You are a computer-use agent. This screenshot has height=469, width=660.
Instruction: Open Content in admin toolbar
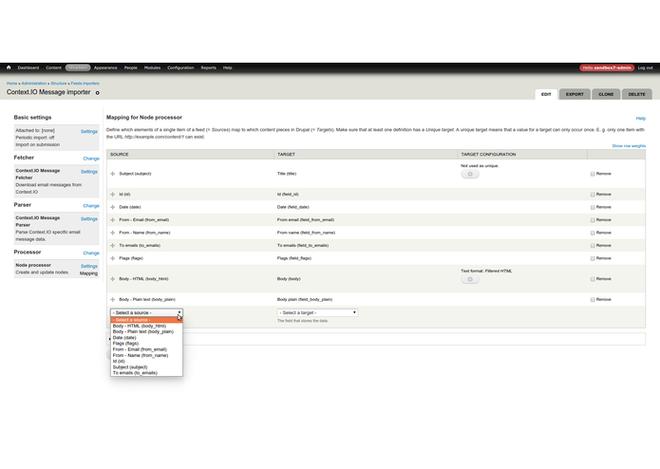pyautogui.click(x=53, y=68)
